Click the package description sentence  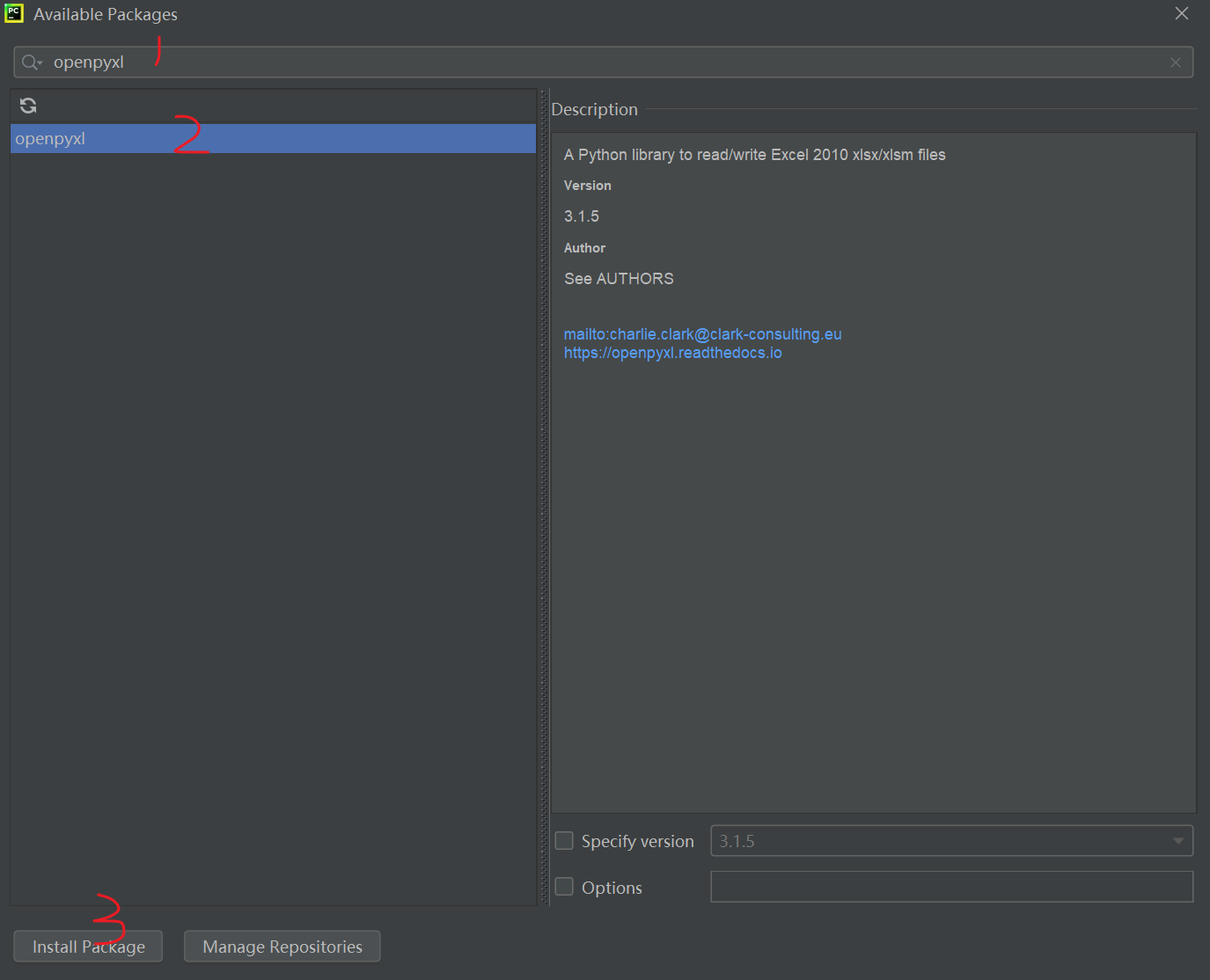(755, 155)
